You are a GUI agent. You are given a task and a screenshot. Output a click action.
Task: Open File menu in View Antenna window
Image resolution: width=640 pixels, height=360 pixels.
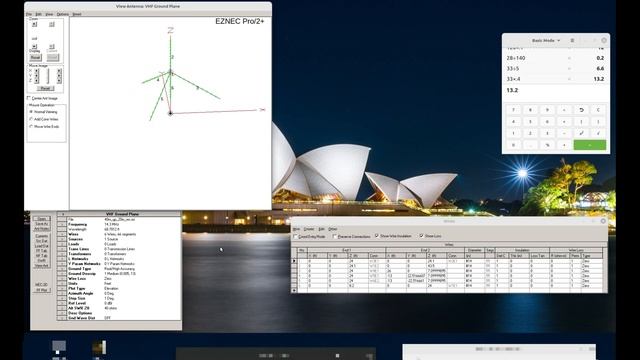(x=29, y=14)
